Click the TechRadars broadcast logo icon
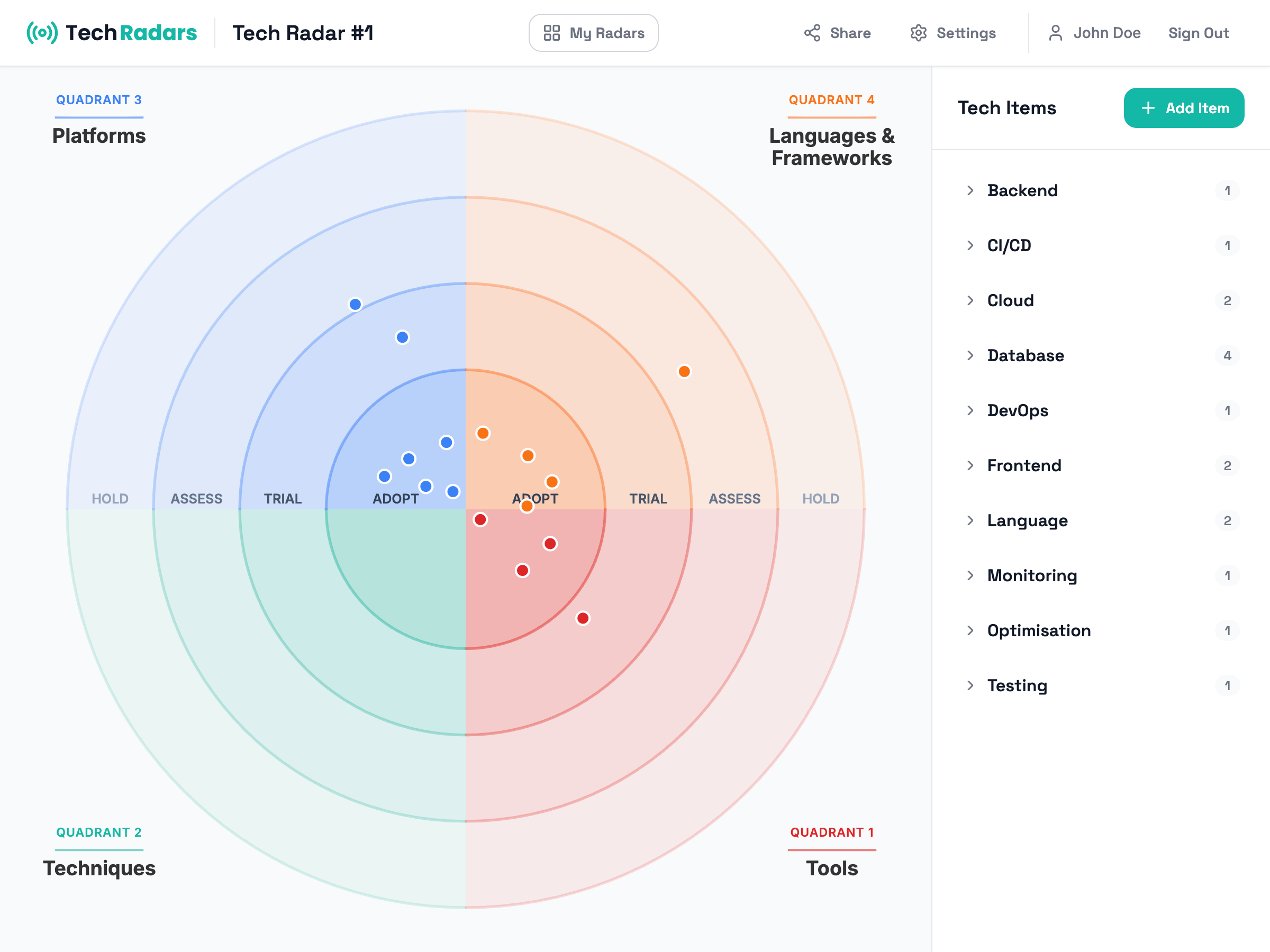 [42, 33]
